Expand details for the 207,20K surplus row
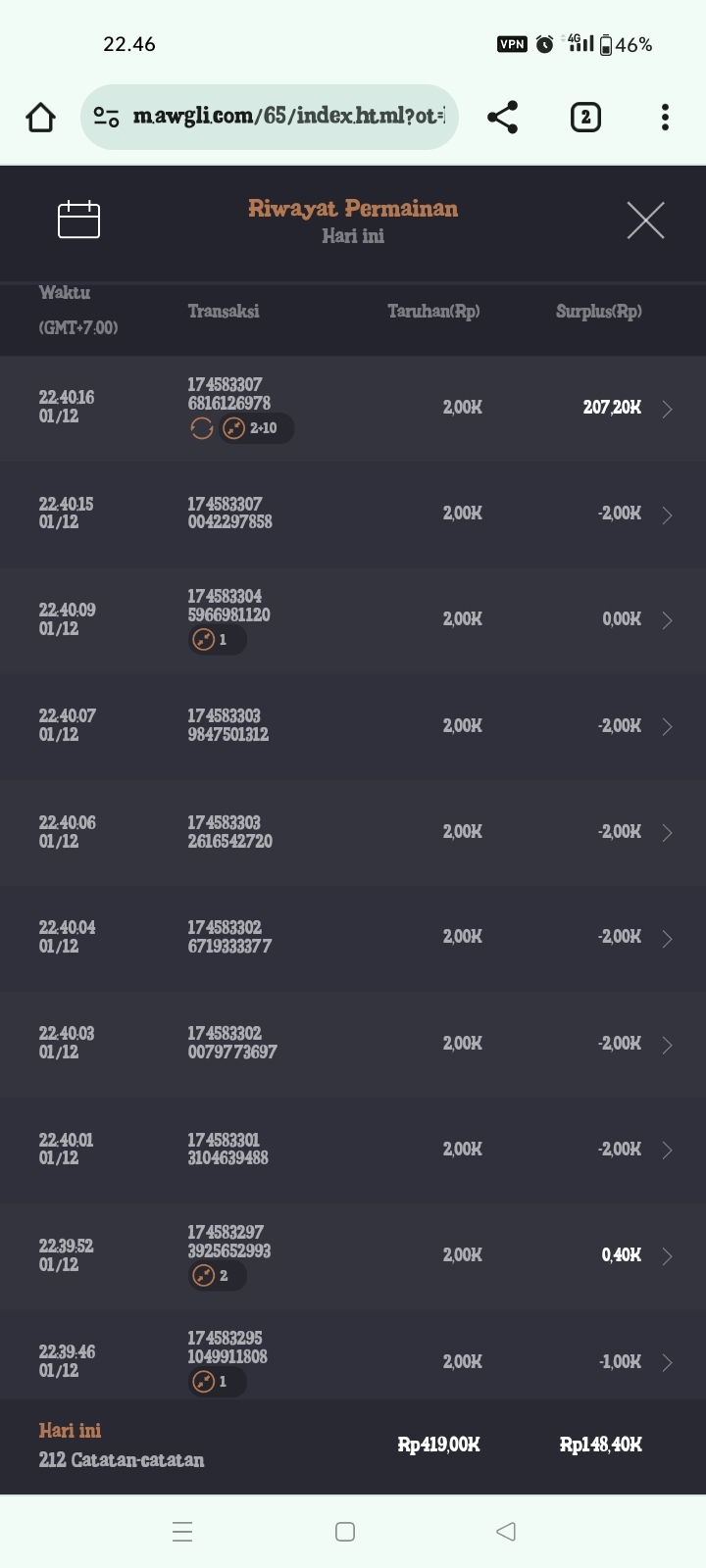The image size is (706, 1568). click(x=667, y=409)
